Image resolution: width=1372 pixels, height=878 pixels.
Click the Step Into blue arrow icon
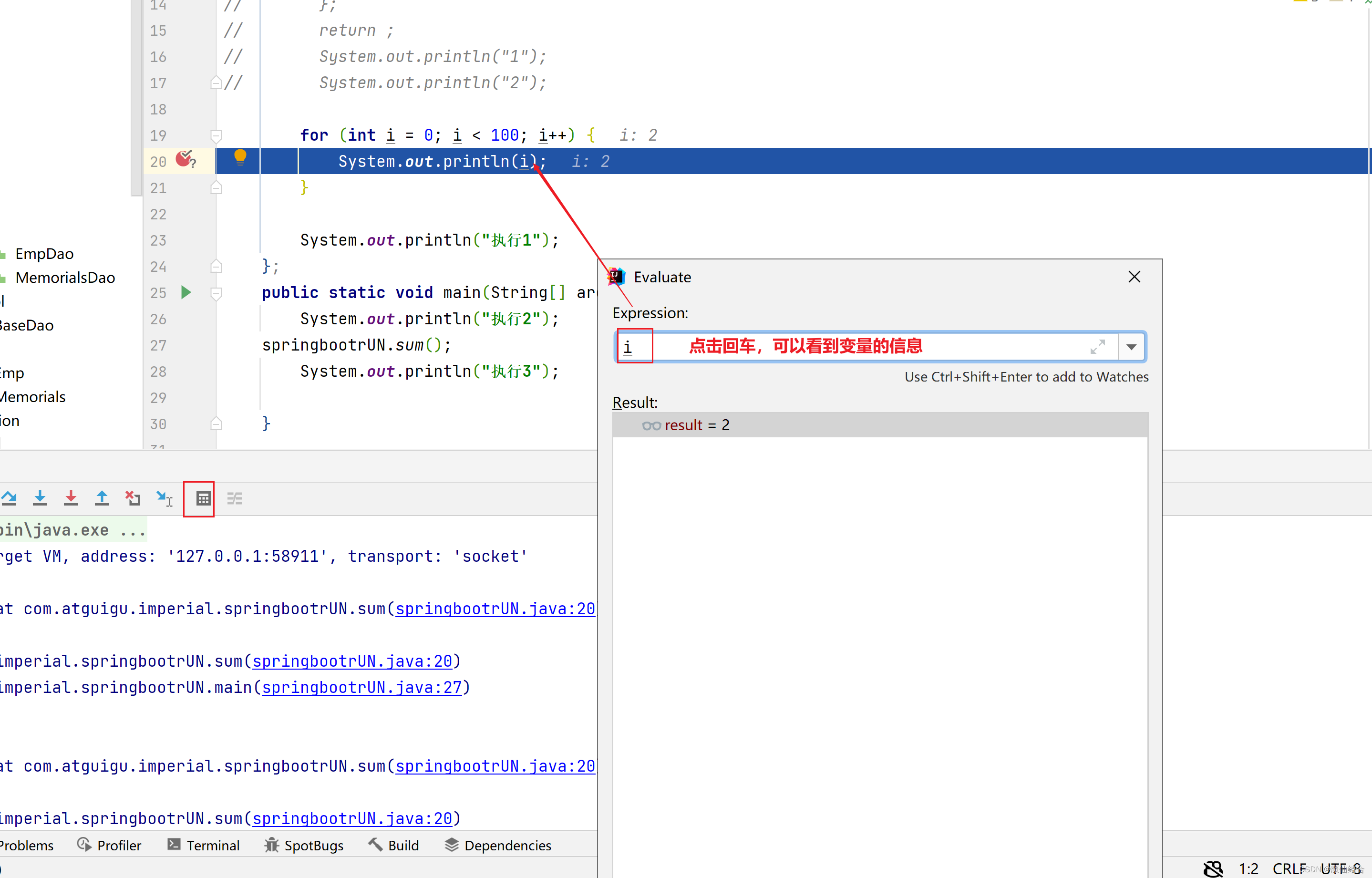pos(40,498)
